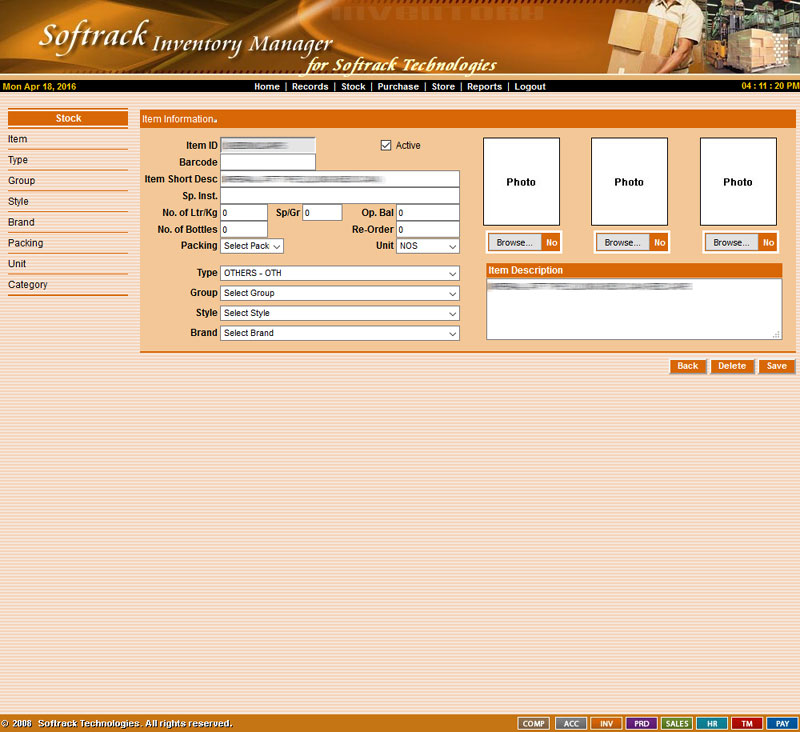Viewport: 800px width, 732px height.
Task: Uncheck the Active checkbox
Action: 386,146
